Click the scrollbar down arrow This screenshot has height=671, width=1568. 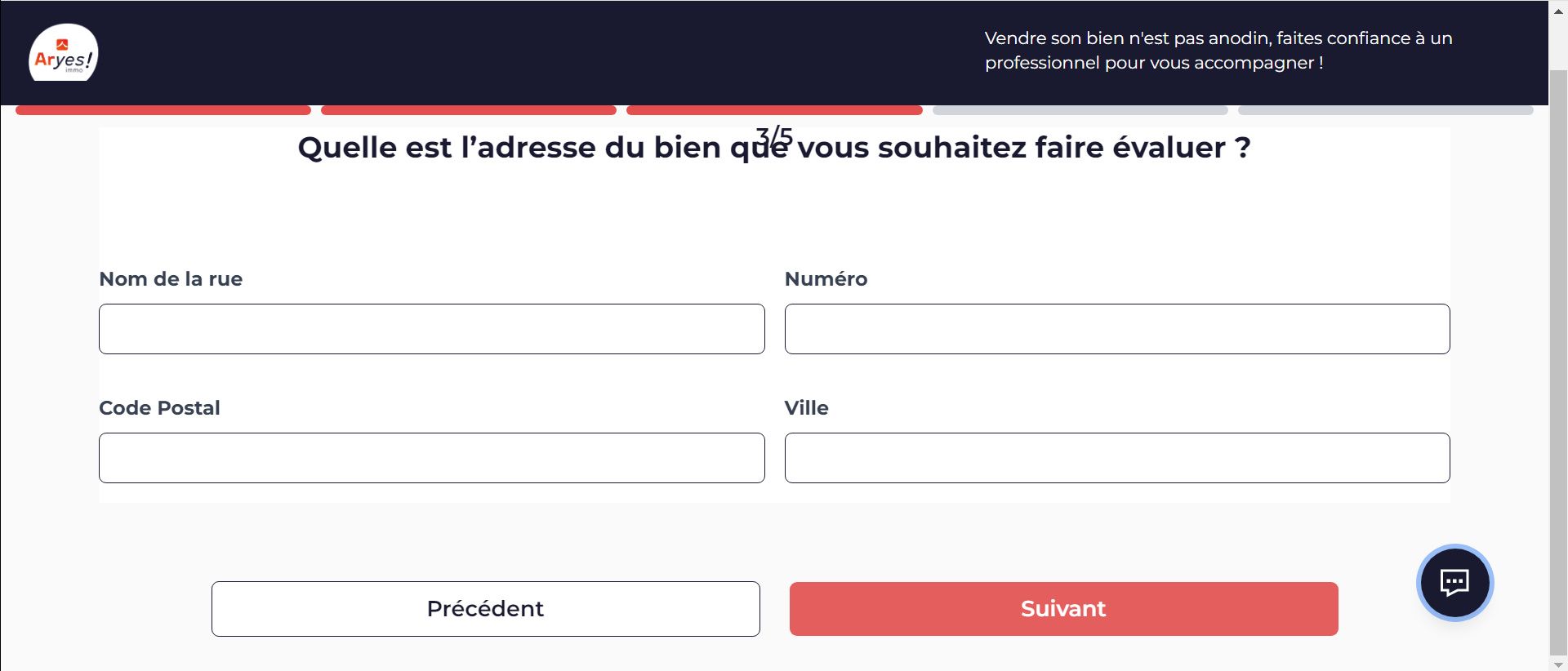click(x=1558, y=664)
